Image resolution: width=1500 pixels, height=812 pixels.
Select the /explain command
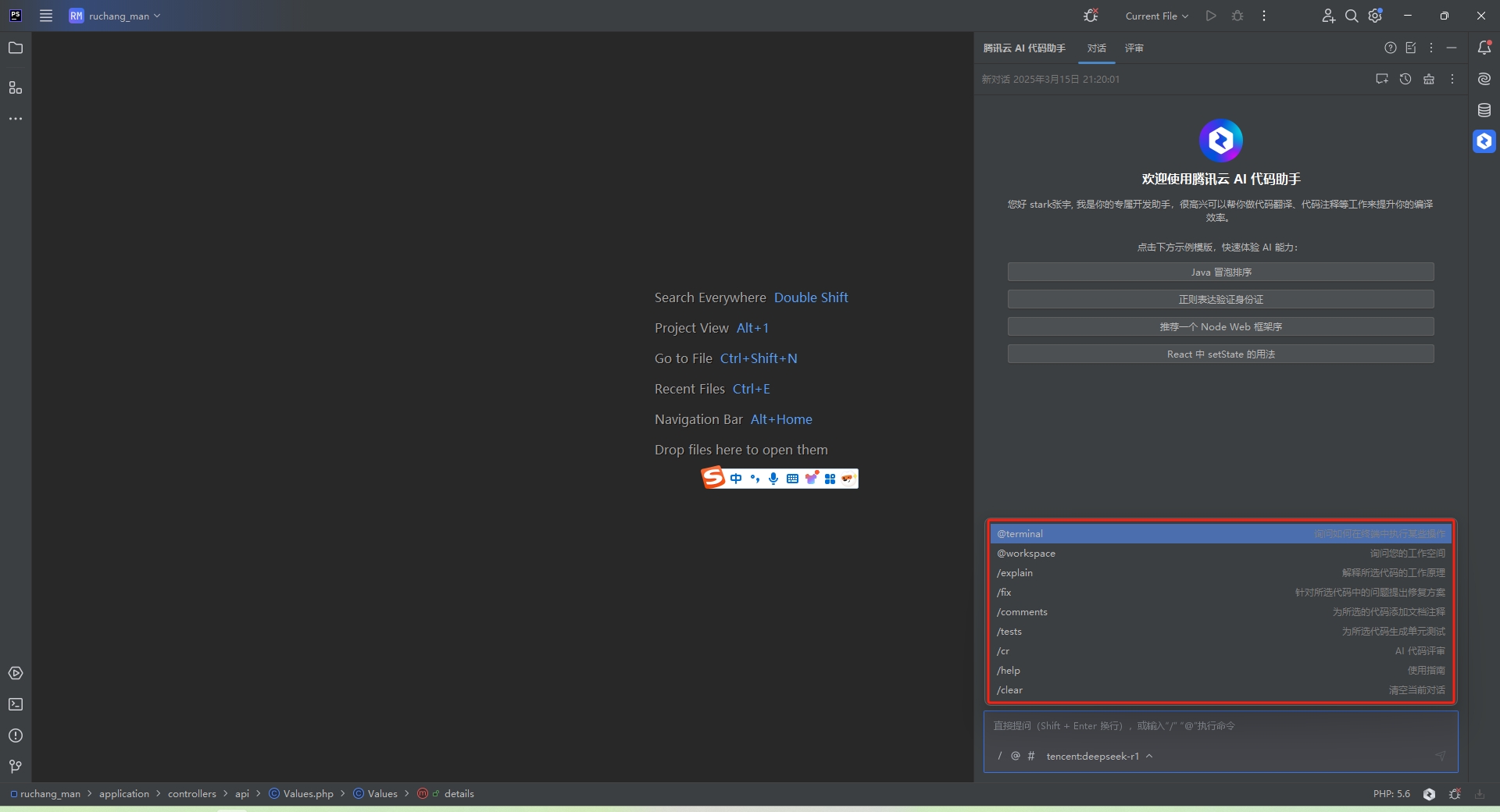1220,573
